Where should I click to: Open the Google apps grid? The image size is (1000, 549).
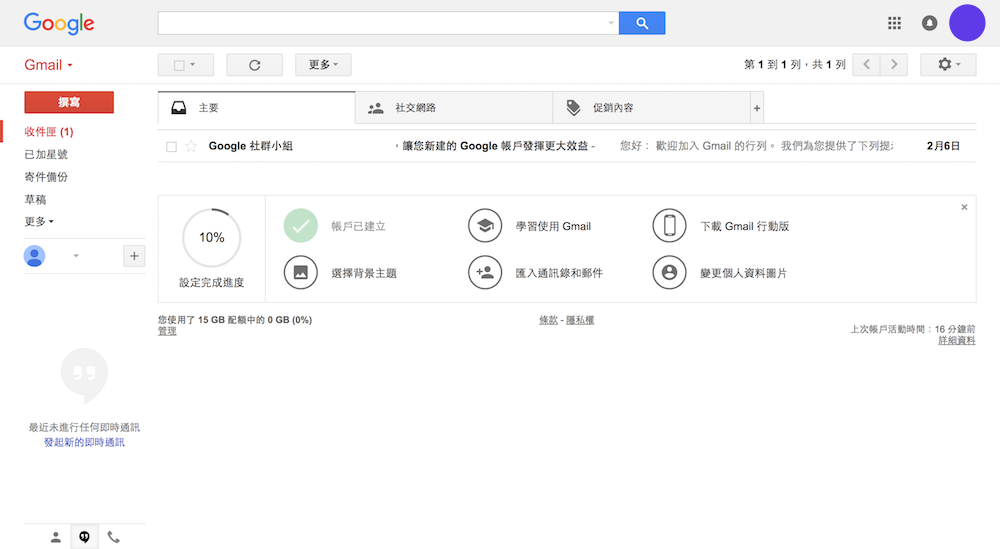click(894, 23)
